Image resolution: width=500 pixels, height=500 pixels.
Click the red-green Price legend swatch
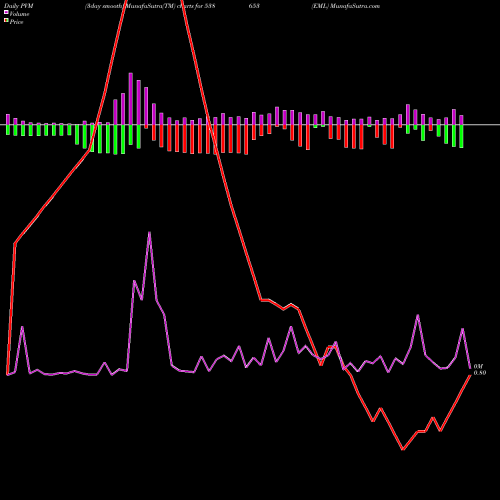pyautogui.click(x=6, y=21)
